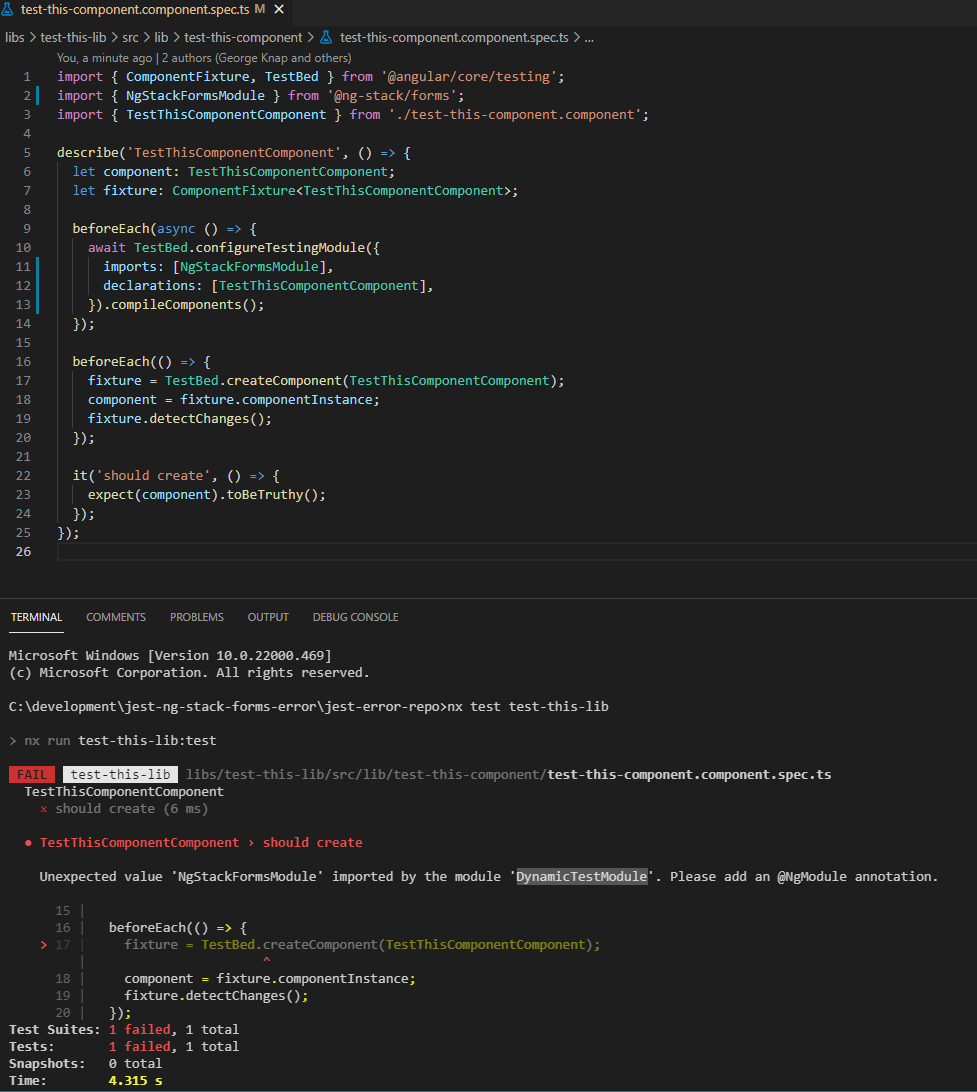Click the Angular icon in the breadcrumb bar

pos(327,37)
